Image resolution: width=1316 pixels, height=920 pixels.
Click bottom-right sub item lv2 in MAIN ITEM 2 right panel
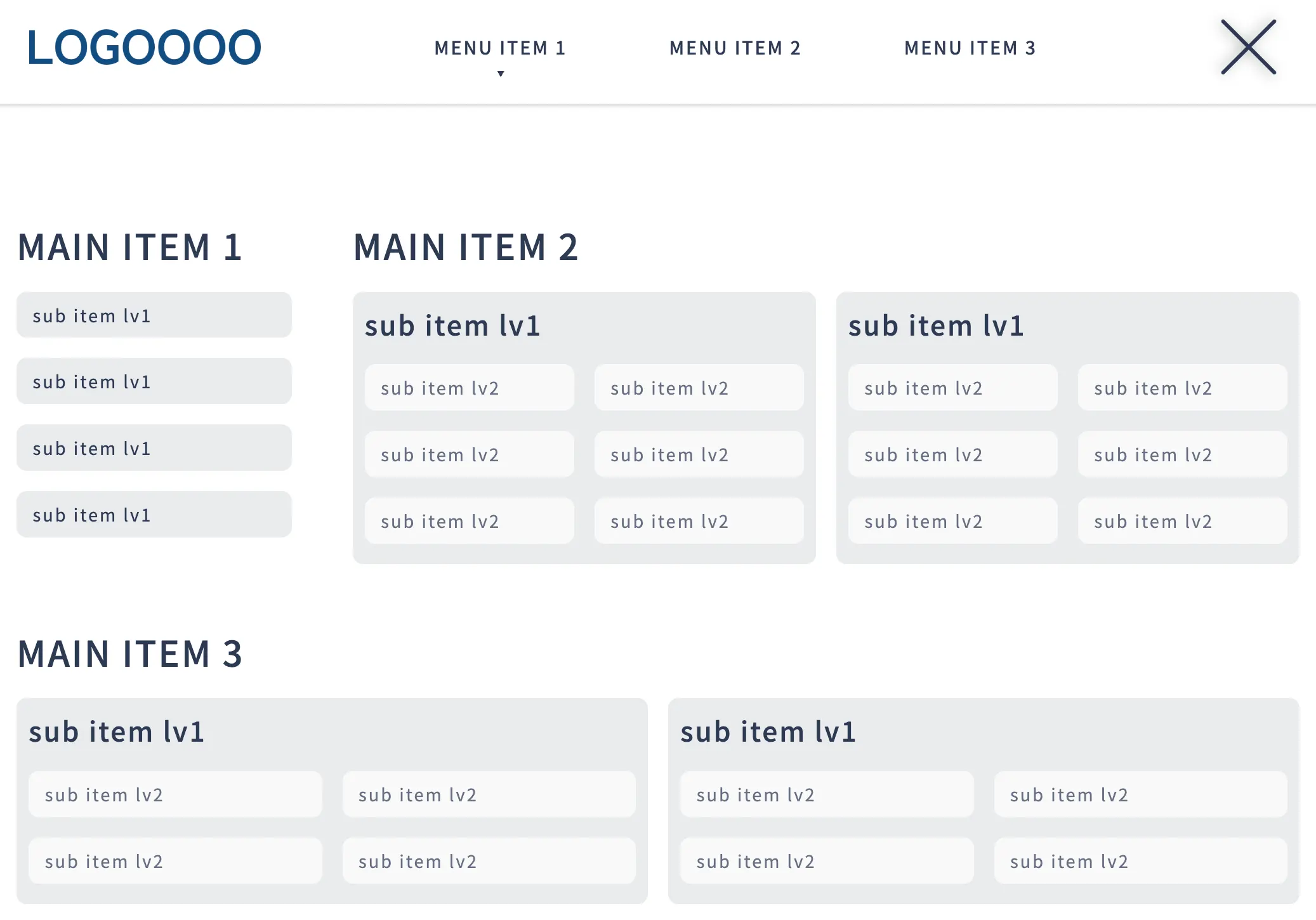click(1183, 521)
